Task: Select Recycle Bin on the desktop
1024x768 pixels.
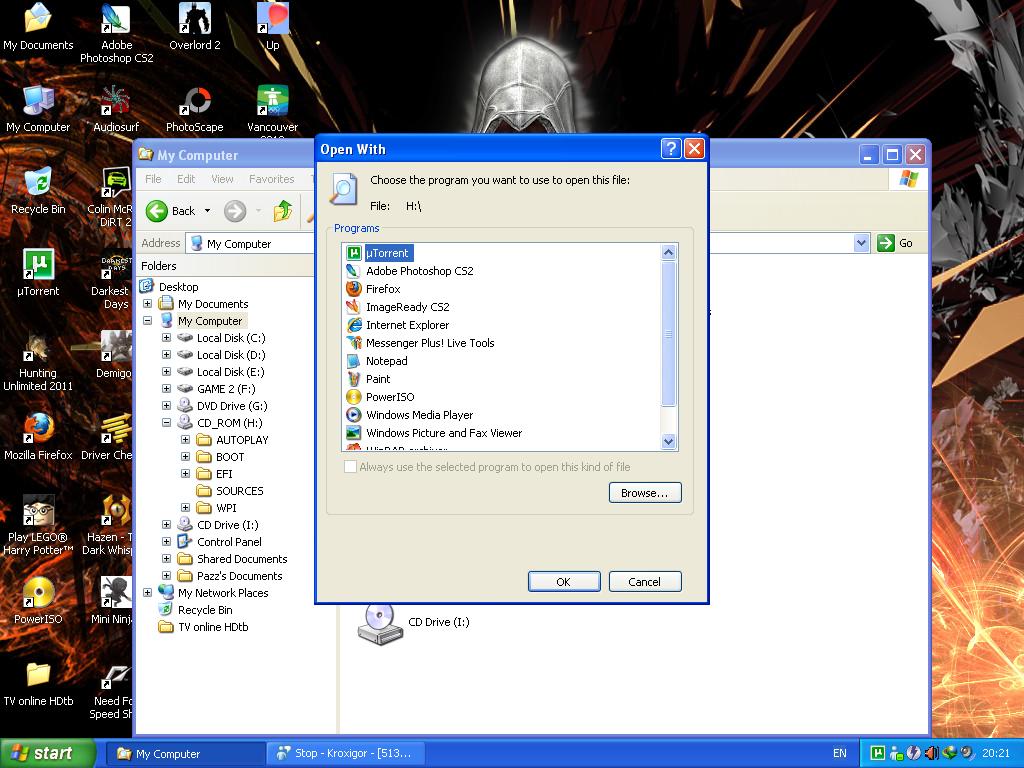Action: pos(38,191)
